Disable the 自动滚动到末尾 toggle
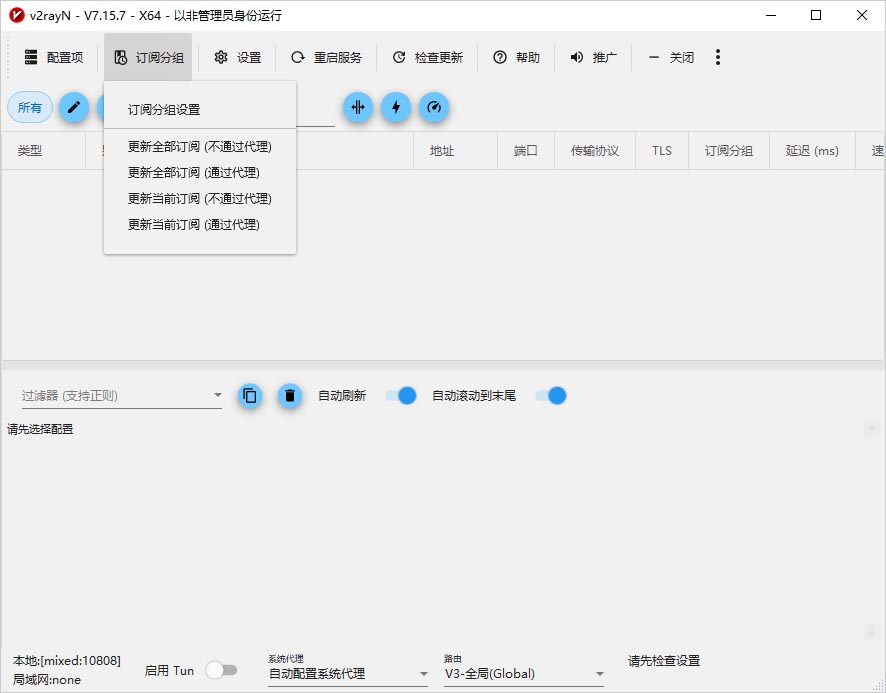 point(548,395)
